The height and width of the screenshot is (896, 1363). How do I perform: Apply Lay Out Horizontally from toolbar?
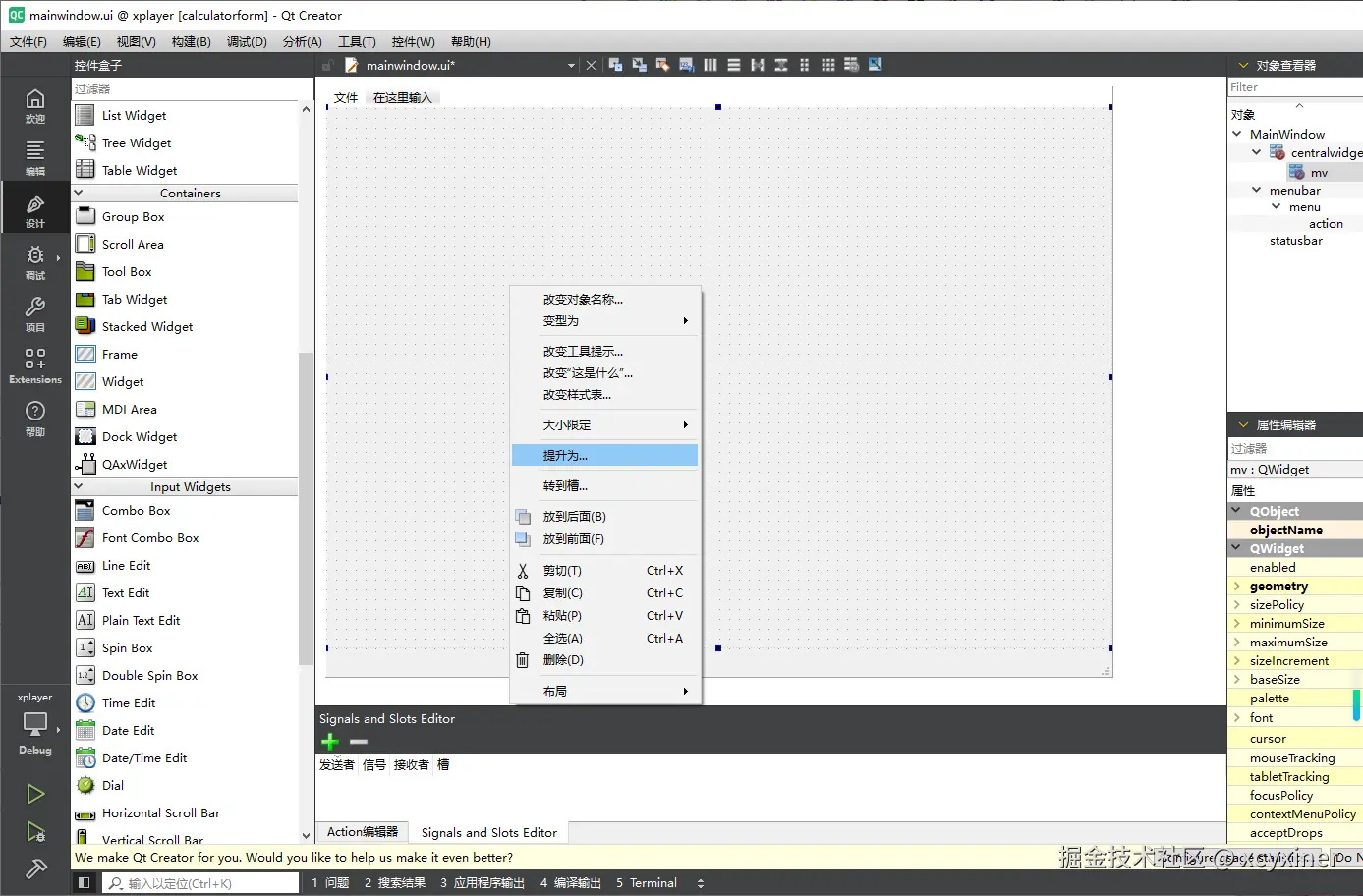tap(710, 65)
